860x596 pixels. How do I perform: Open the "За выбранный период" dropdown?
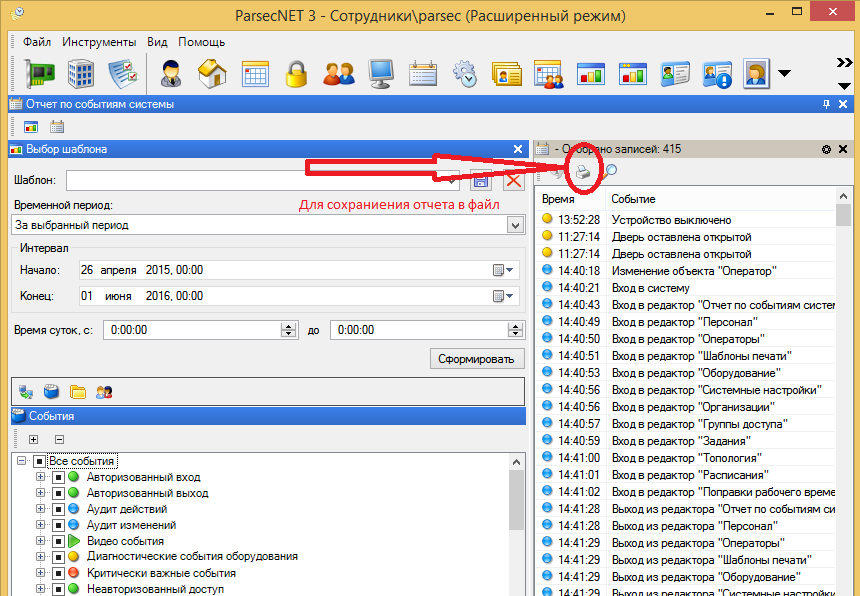pos(514,225)
